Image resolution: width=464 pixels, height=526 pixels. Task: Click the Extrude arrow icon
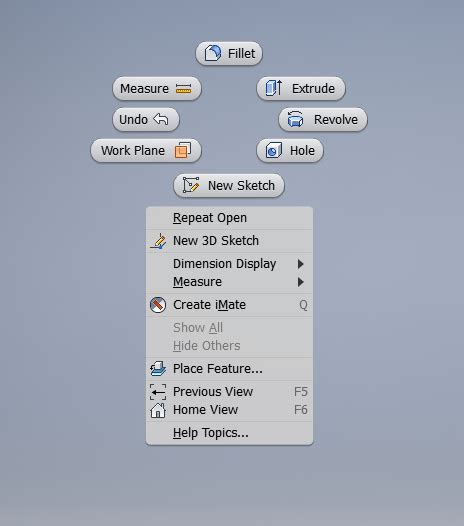274,88
